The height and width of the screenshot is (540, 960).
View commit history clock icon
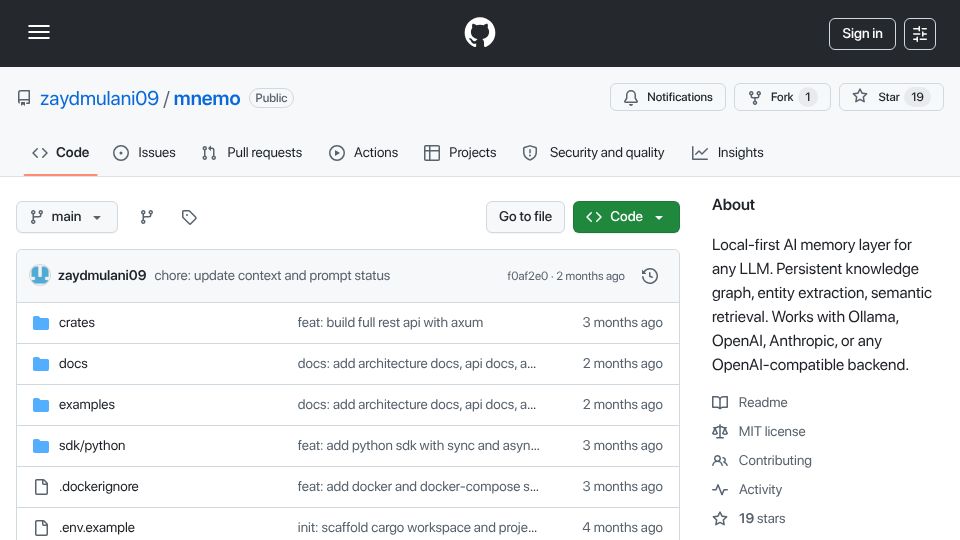coord(650,276)
